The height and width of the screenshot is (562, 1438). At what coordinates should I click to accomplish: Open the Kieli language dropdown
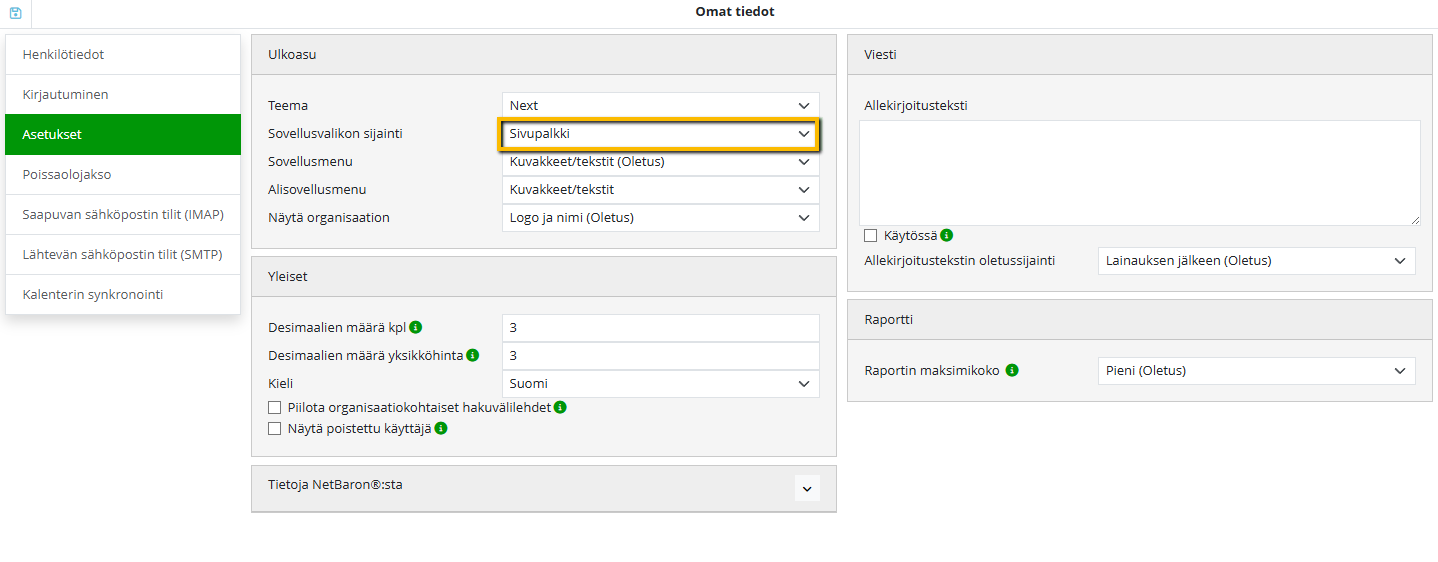point(660,384)
